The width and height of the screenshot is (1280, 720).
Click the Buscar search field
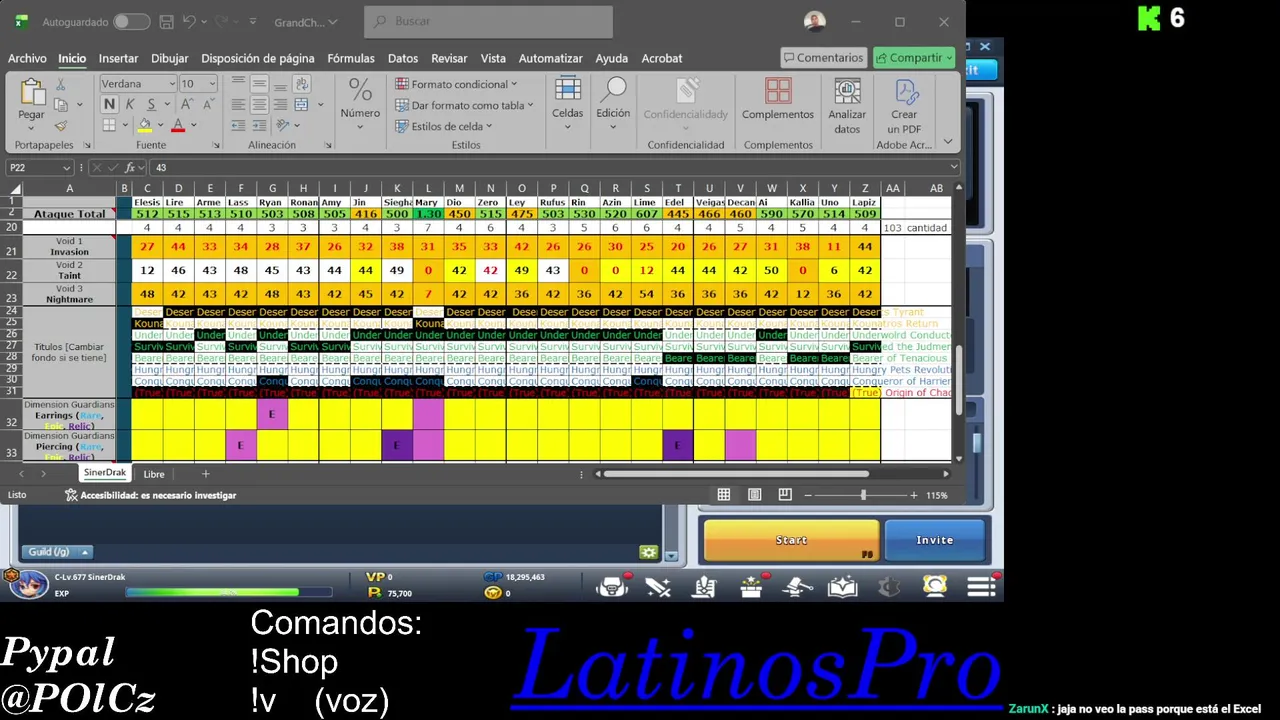point(488,21)
